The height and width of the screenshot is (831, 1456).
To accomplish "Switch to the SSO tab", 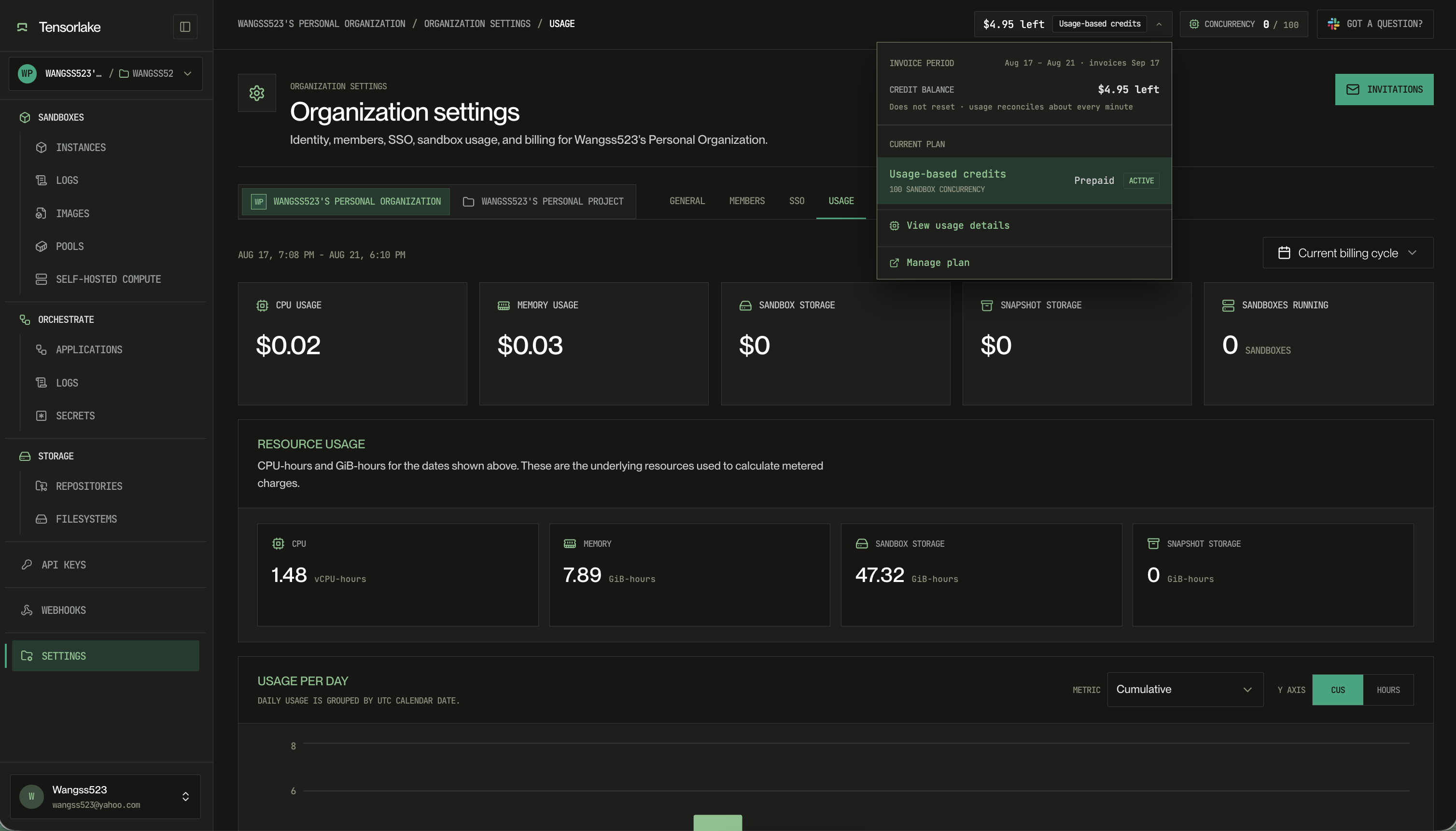I will [797, 201].
